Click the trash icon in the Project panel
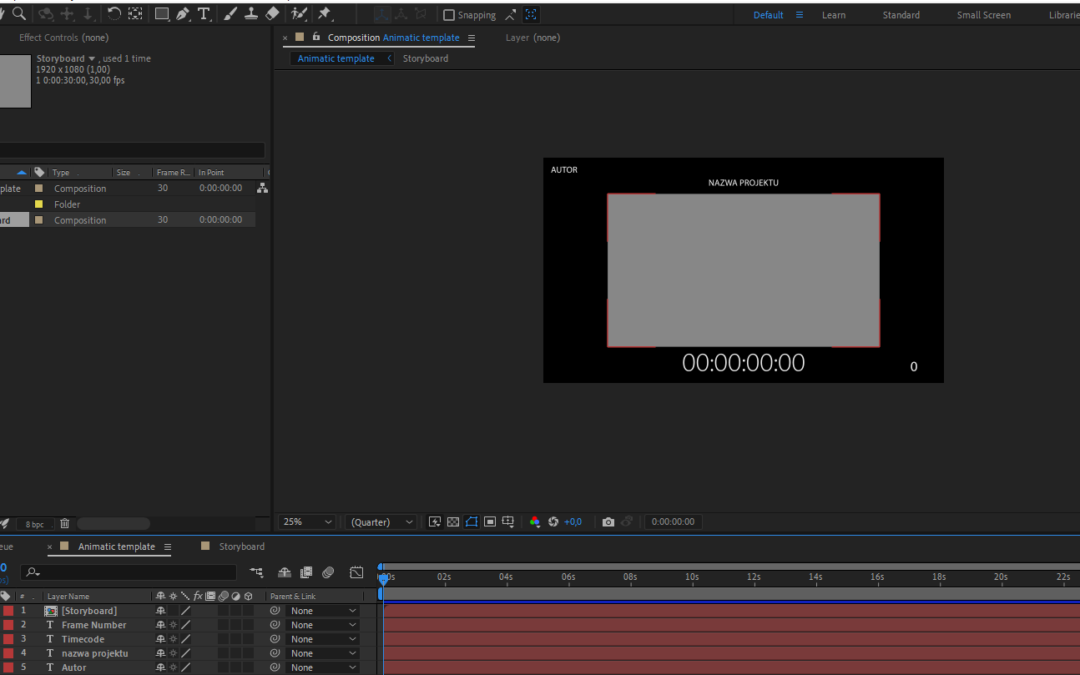This screenshot has width=1080, height=675. point(65,524)
